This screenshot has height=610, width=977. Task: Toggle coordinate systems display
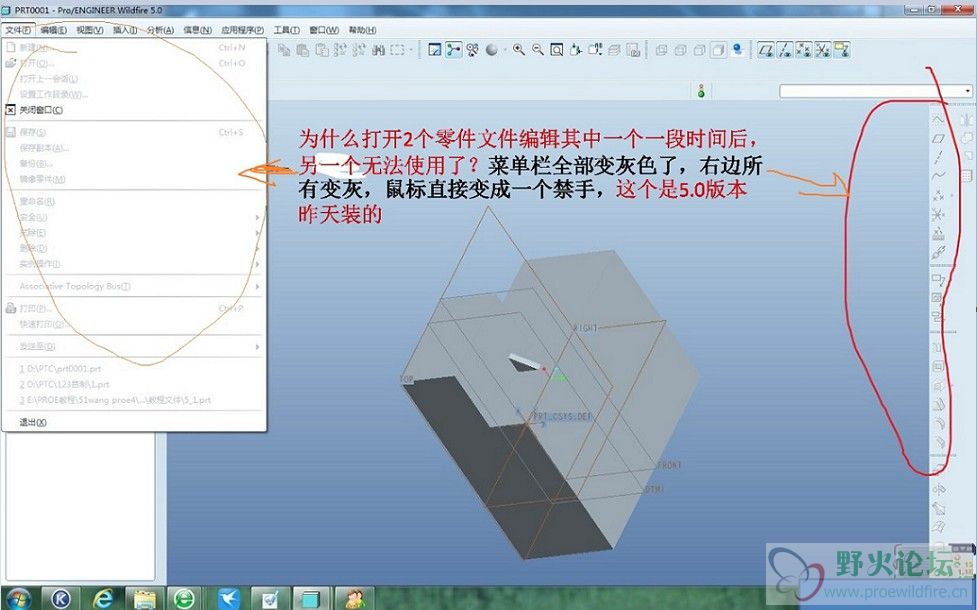823,50
